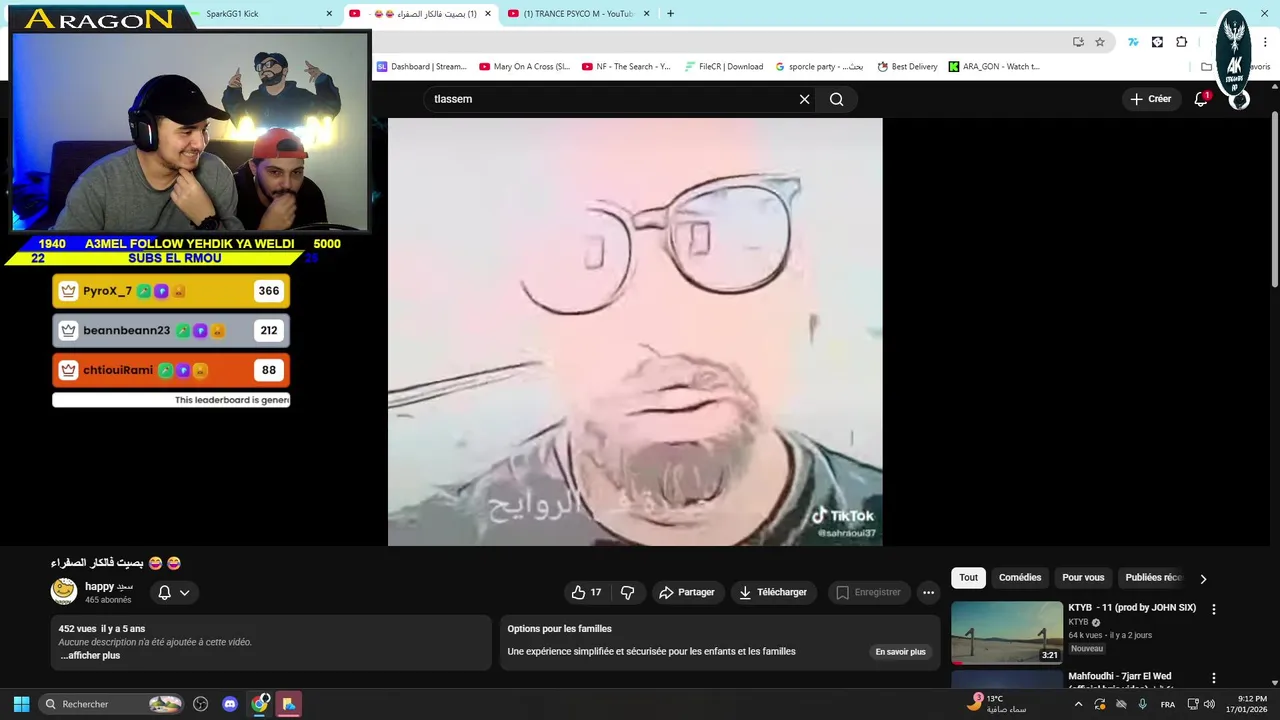Image resolution: width=1280 pixels, height=720 pixels.
Task: Click En savoir plus link
Action: point(900,652)
